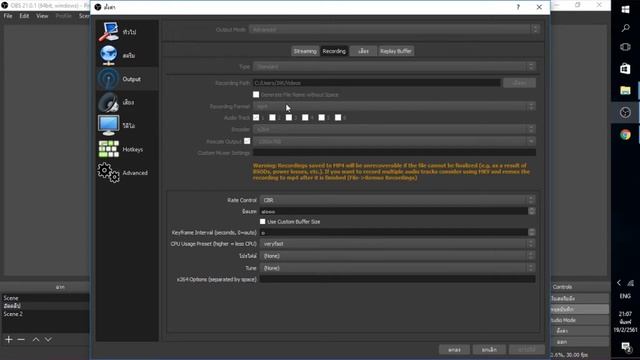Screen dimensions: 640x360
Task: Move scene down with the down arrow
Action: click(x=48, y=340)
